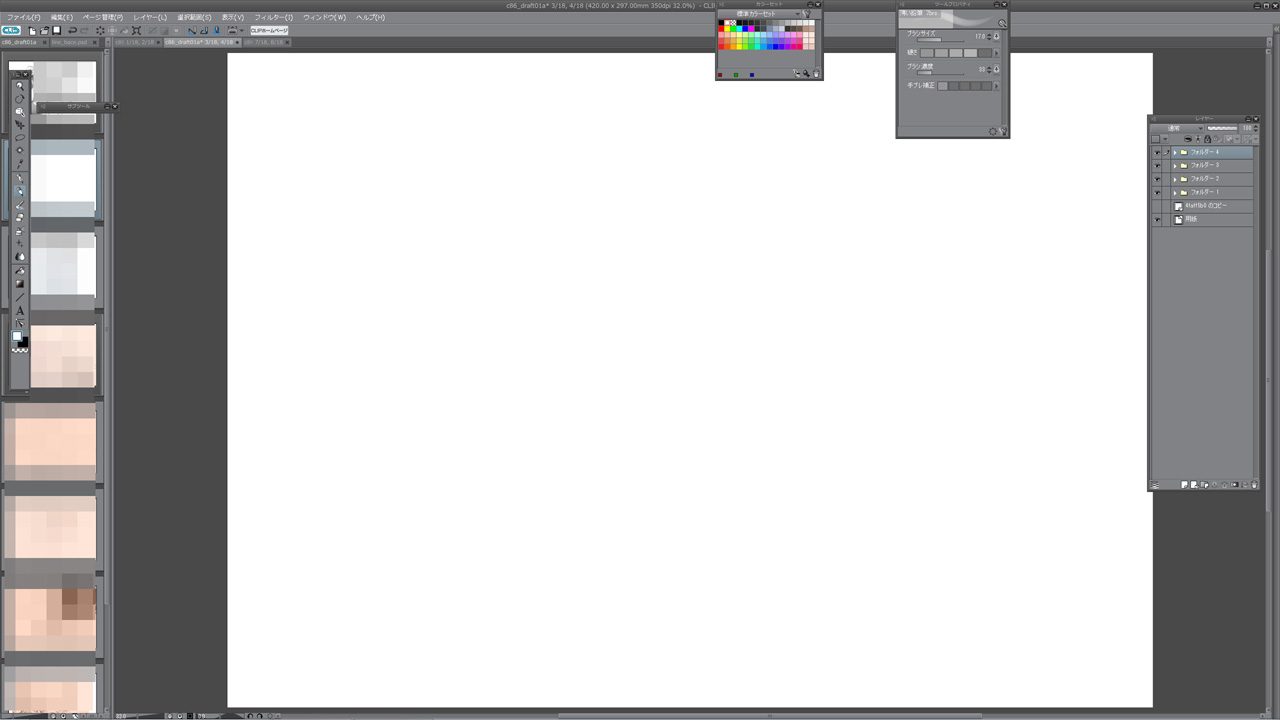Expand フォルダー 4 folder triangle
This screenshot has width=1280, height=720.
(x=1175, y=152)
